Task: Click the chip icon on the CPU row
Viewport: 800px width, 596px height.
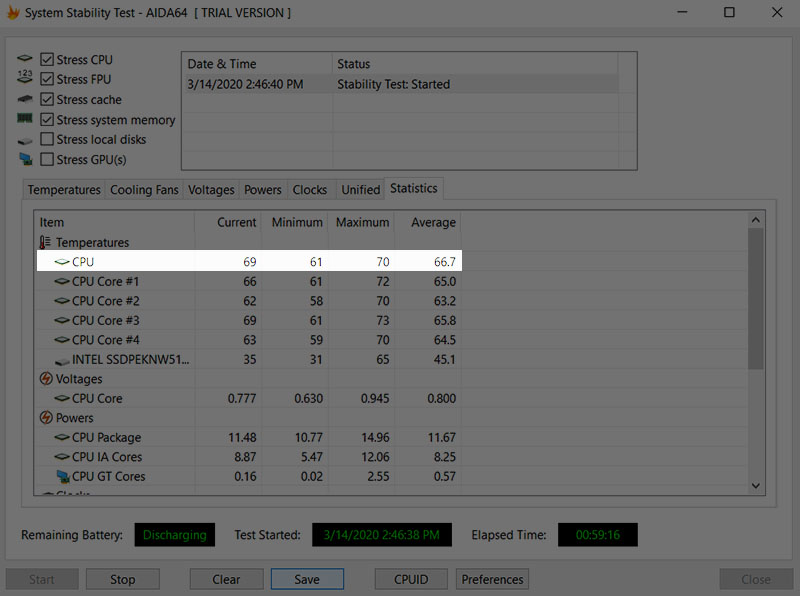Action: [x=62, y=262]
